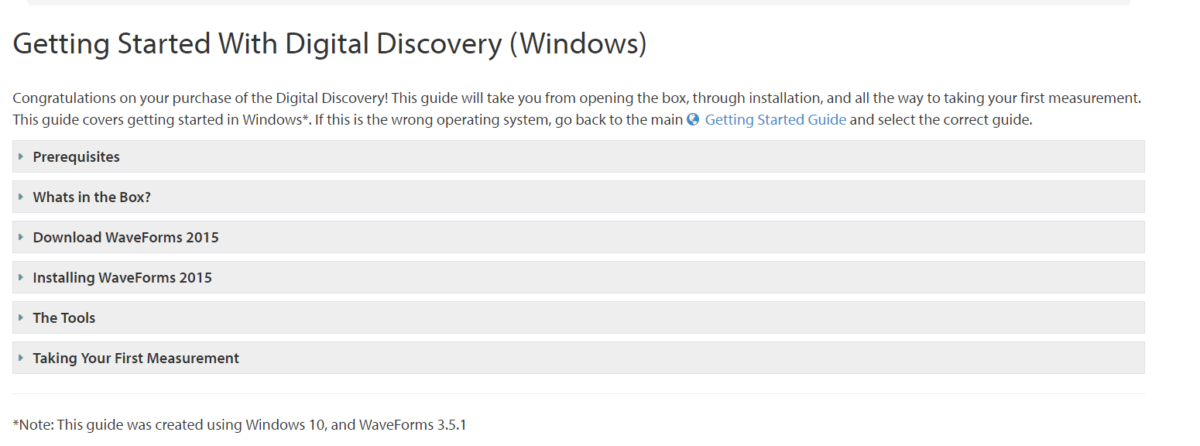Open the Getting Started Guide link

tap(775, 120)
